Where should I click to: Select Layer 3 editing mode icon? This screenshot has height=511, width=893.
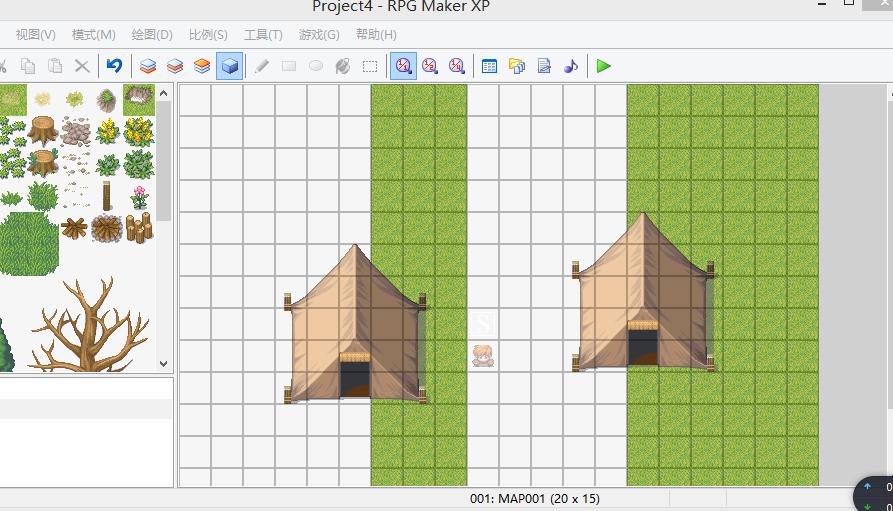[202, 66]
